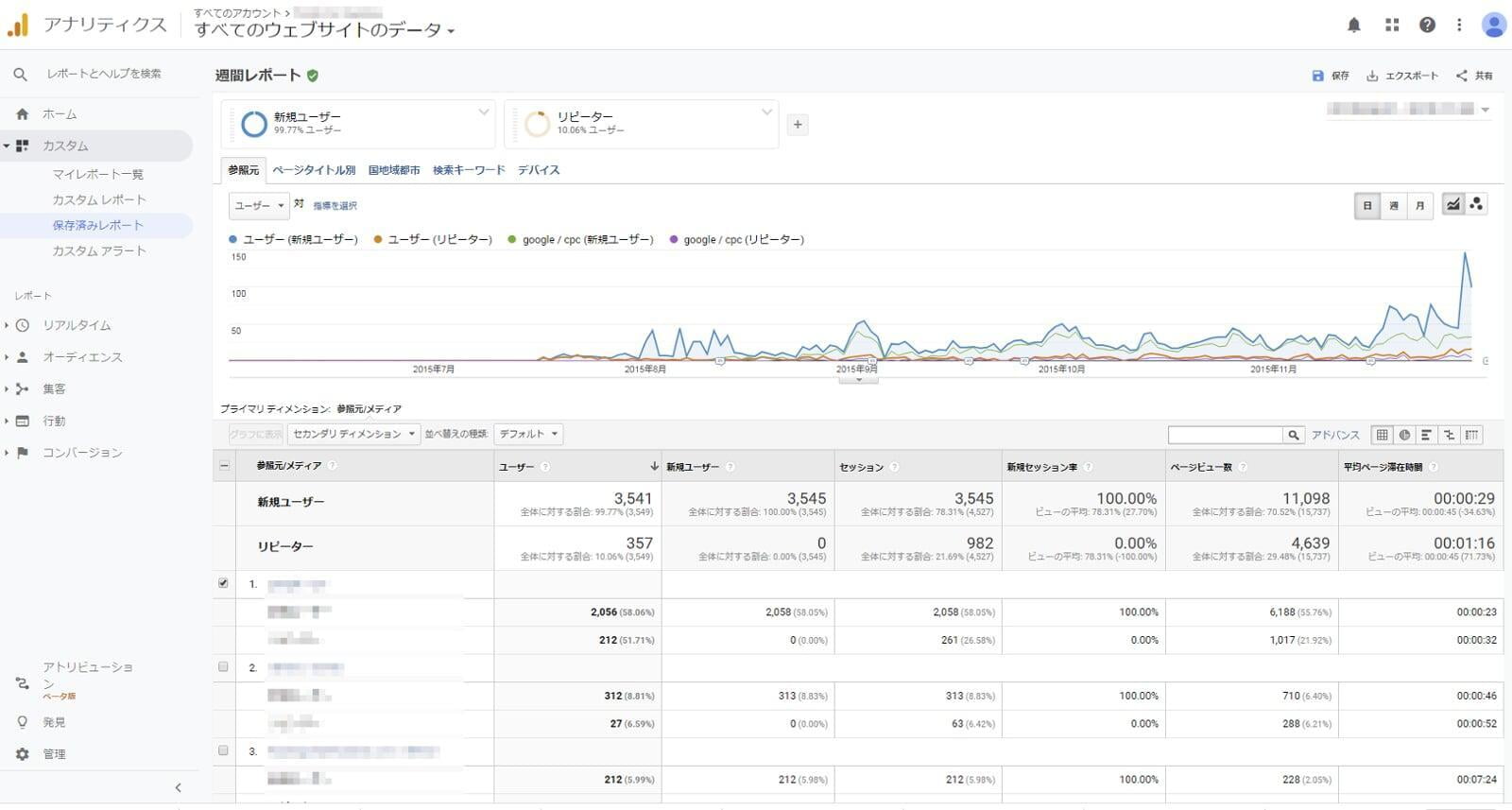Screen dimensions: 1512x810
Task: Open the date range dropdown arrow
Action: point(1486,110)
